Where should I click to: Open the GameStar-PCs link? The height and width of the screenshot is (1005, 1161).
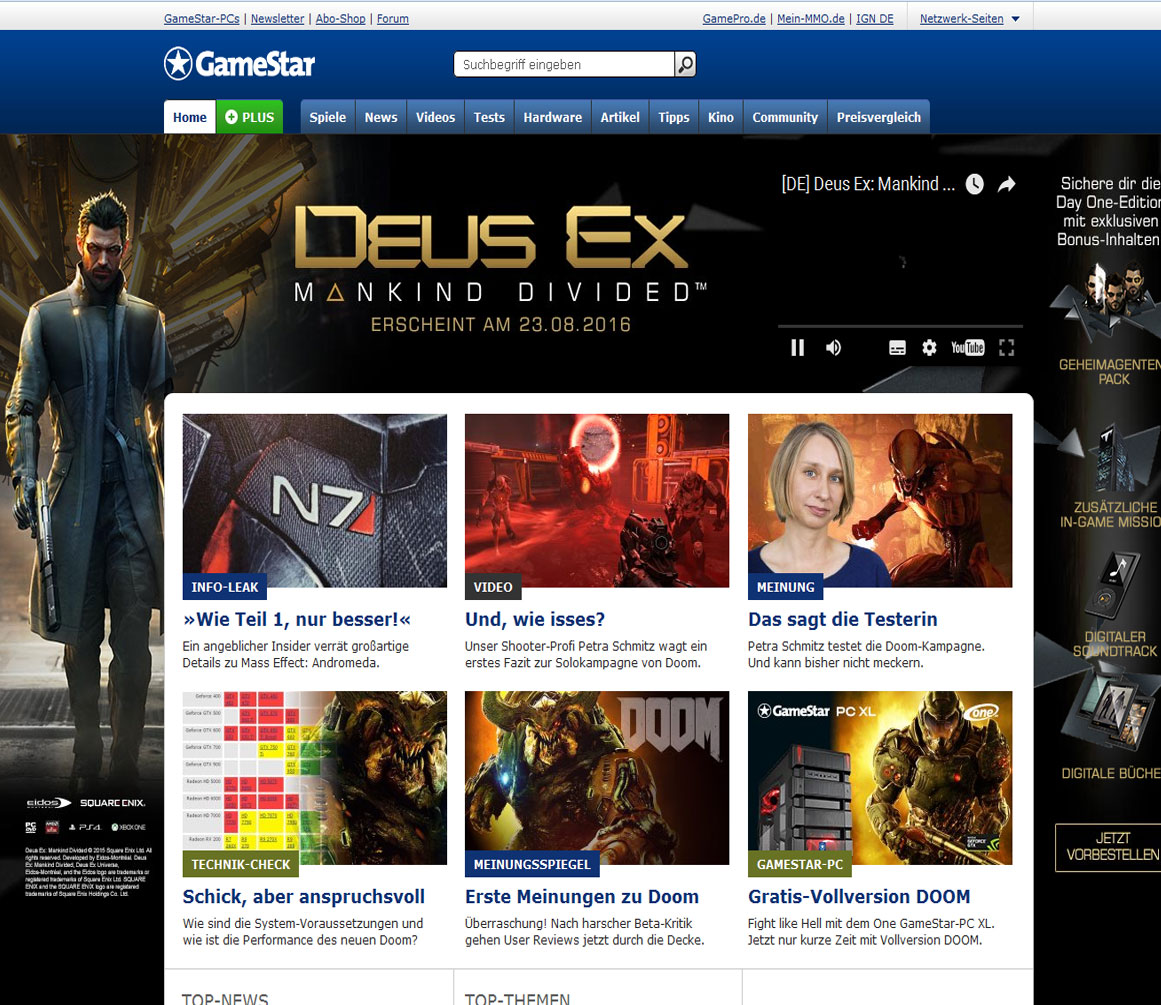(201, 19)
